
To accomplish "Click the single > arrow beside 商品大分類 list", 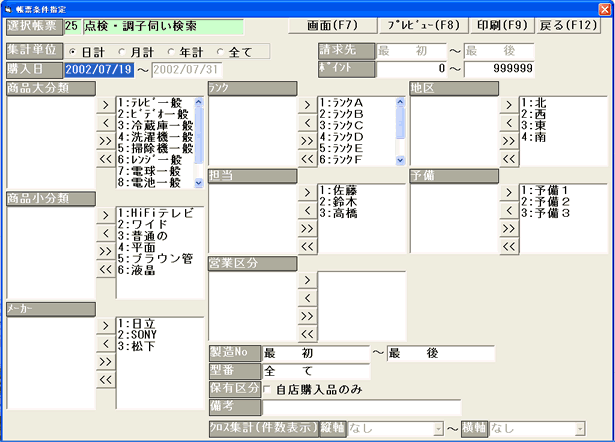I will 105,102.
